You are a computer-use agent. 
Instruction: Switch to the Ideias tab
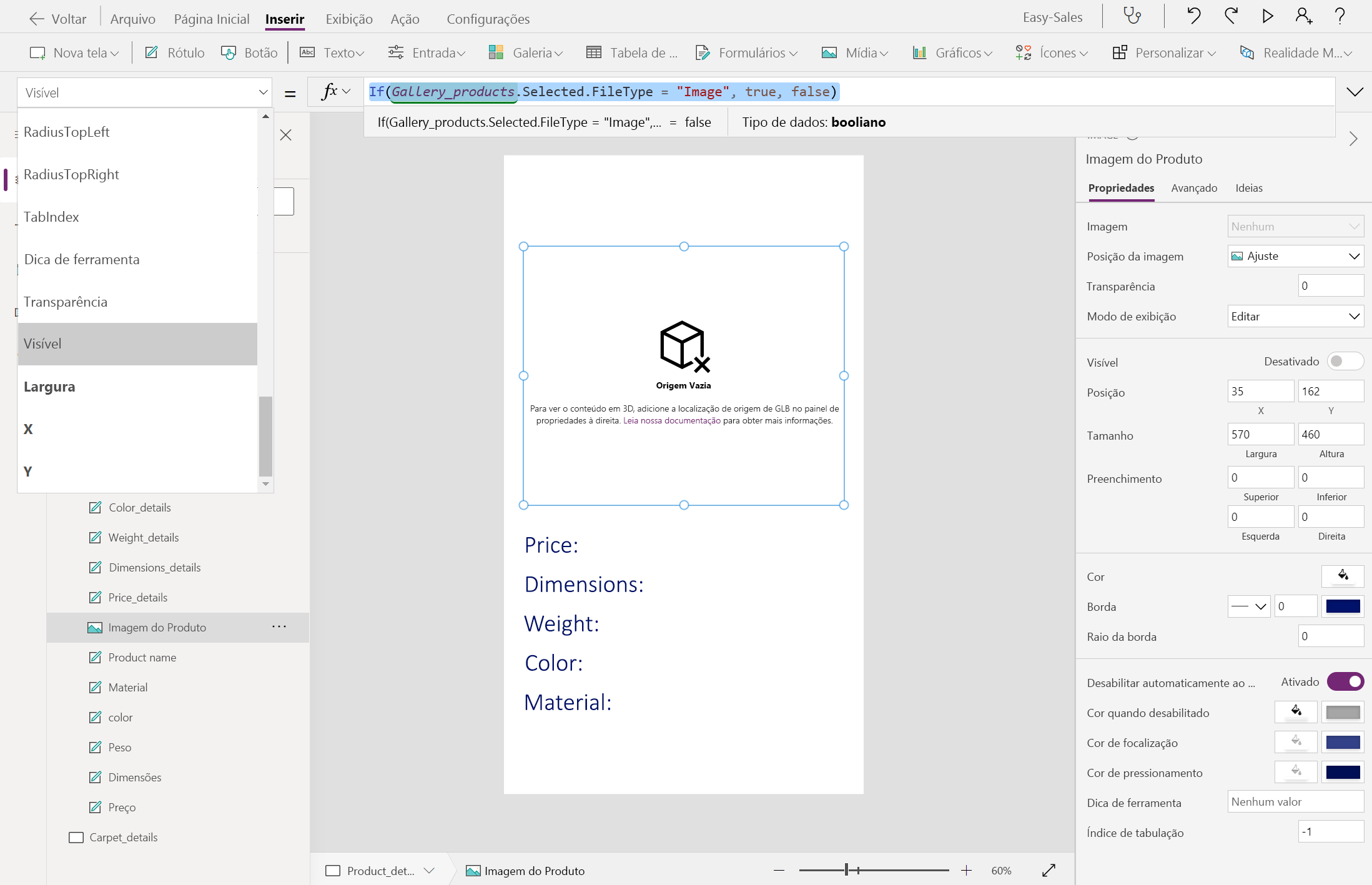[1249, 188]
